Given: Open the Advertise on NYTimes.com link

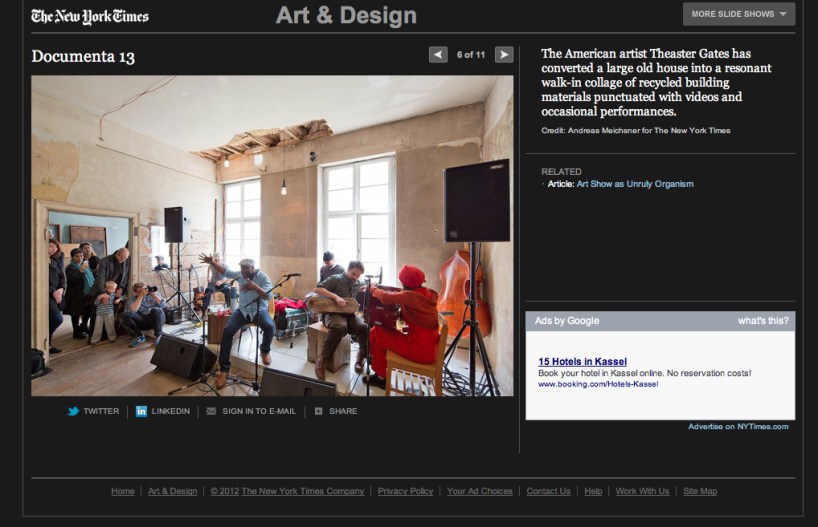Looking at the screenshot, I should pos(738,427).
